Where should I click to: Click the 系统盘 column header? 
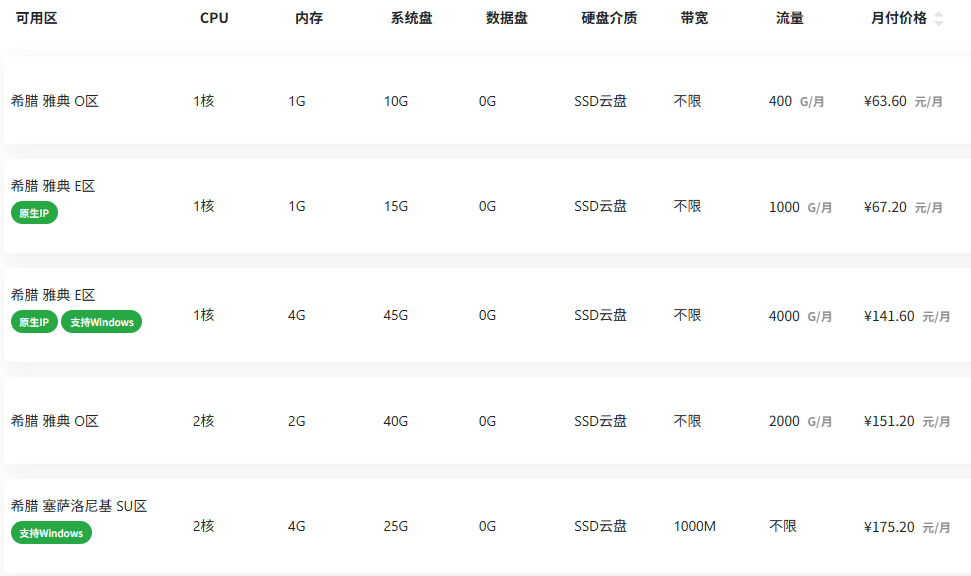click(411, 18)
